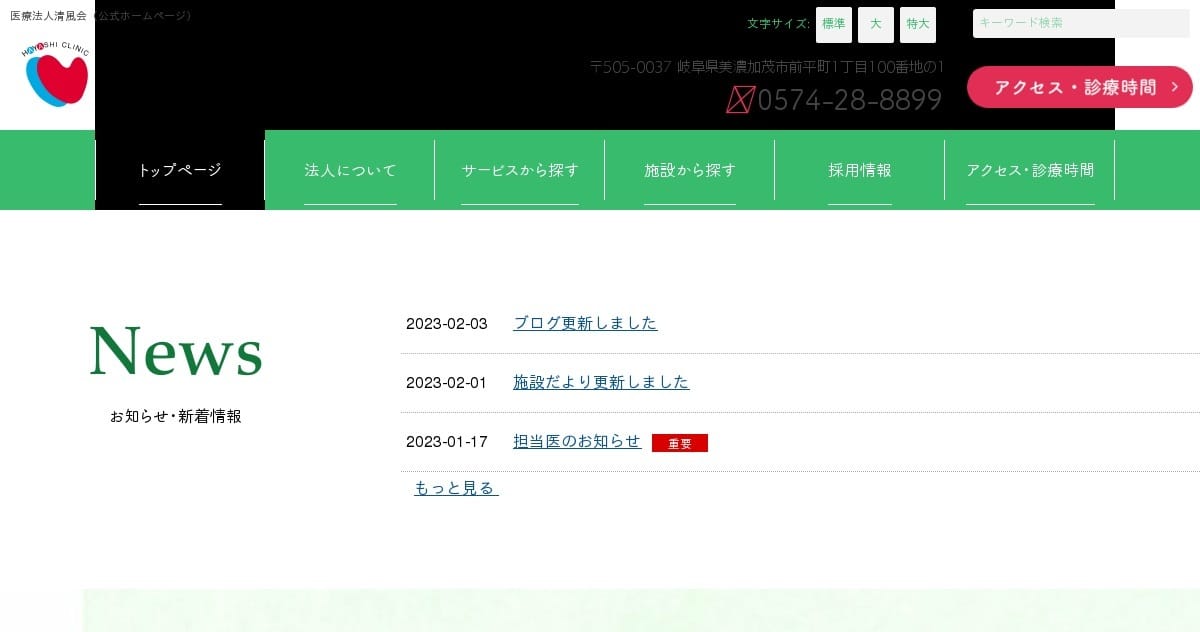Viewport: 1200px width, 632px height.
Task: Open the 法人について menu item
Action: (x=350, y=170)
